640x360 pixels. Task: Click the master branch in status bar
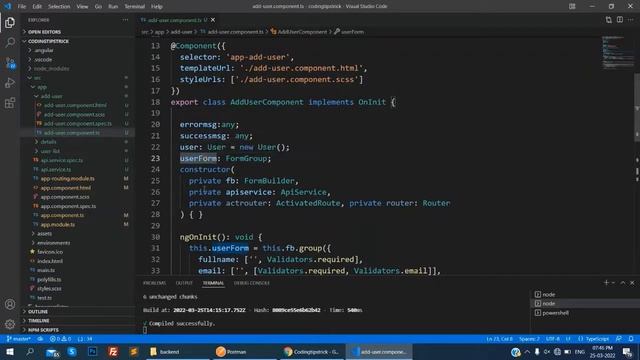click(x=19, y=339)
